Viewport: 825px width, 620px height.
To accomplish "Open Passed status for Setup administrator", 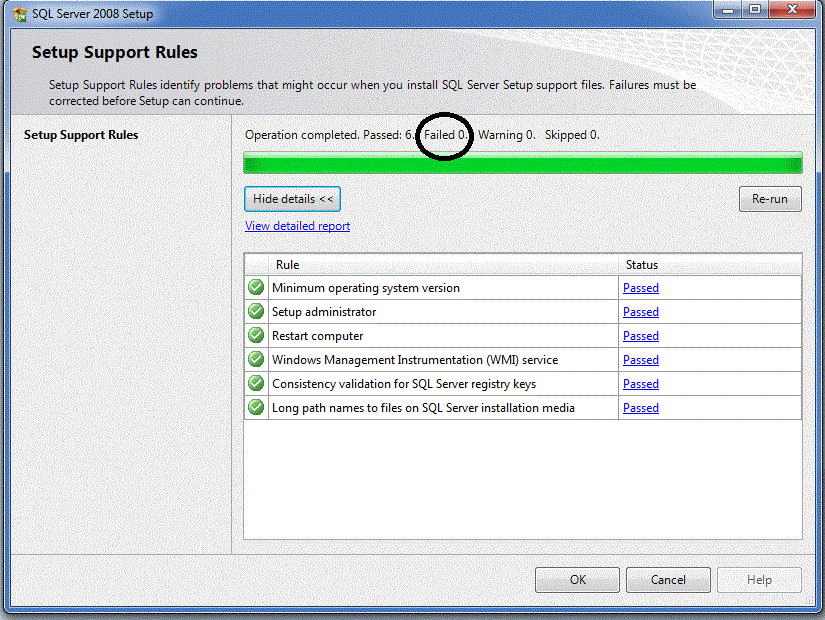I will [x=641, y=312].
